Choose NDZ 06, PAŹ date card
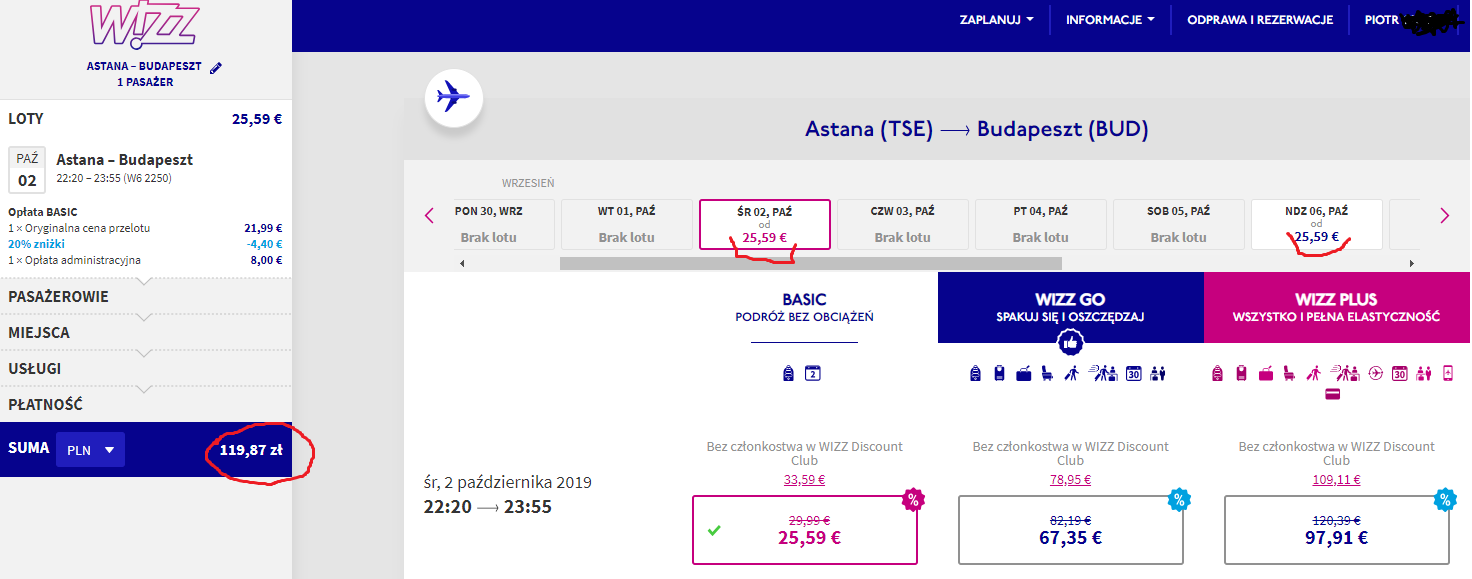Image resolution: width=1472 pixels, height=579 pixels. [1317, 224]
